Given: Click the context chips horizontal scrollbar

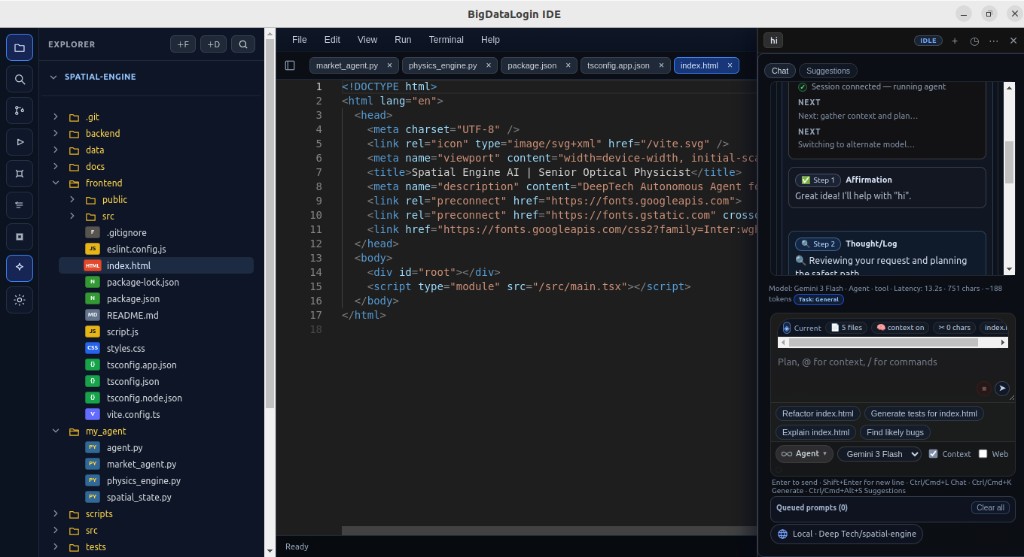Looking at the screenshot, I should 893,342.
